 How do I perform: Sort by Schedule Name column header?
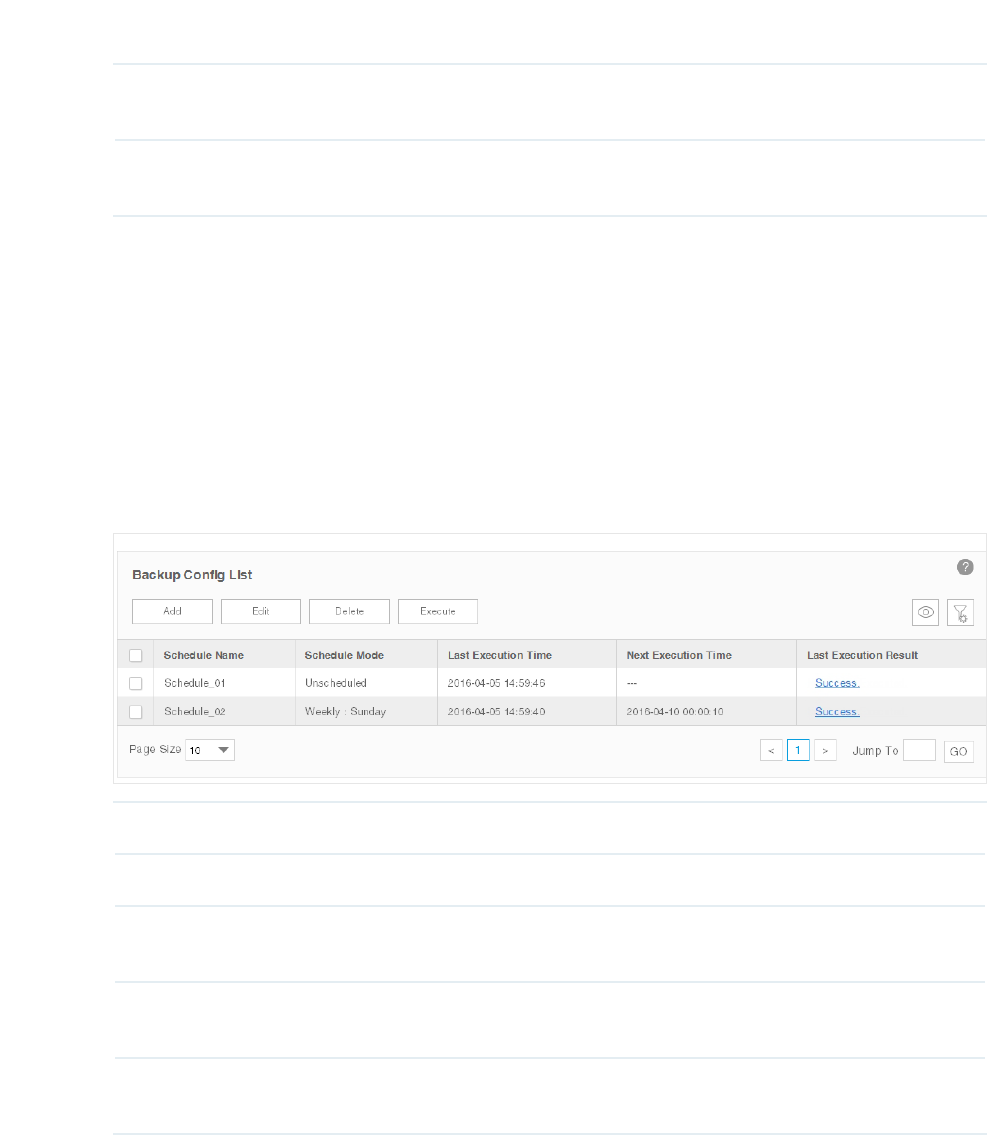click(203, 655)
